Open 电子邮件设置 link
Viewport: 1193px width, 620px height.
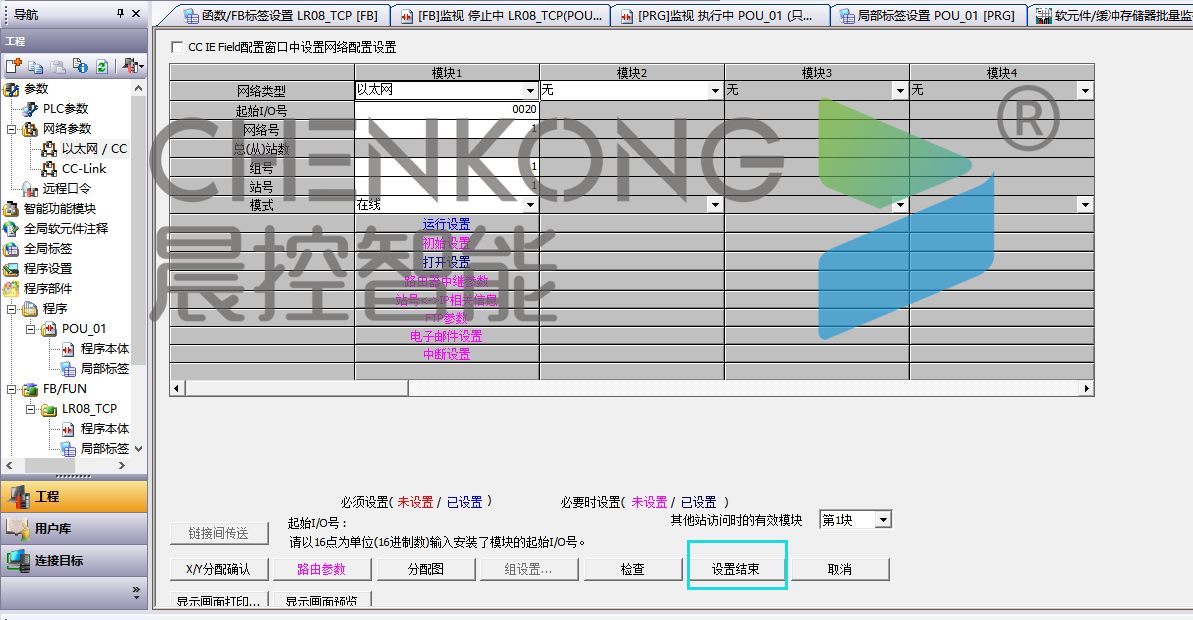point(447,336)
